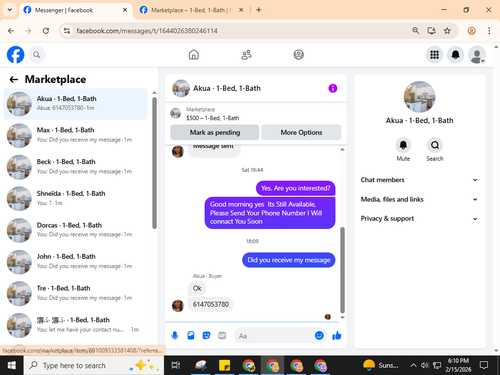Open the Friends icon in top navigation

pos(246,55)
